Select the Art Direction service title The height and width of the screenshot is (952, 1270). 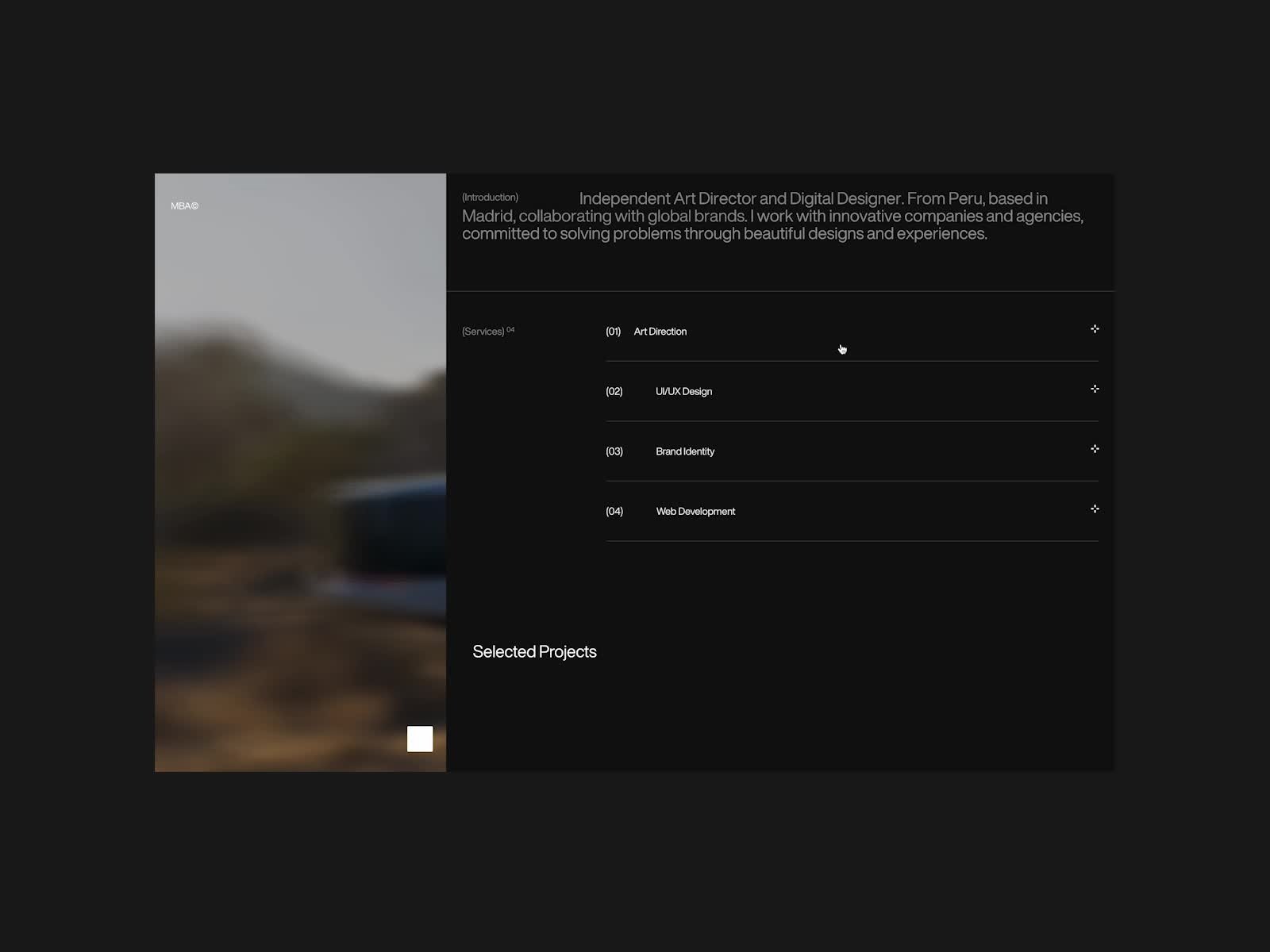(660, 332)
